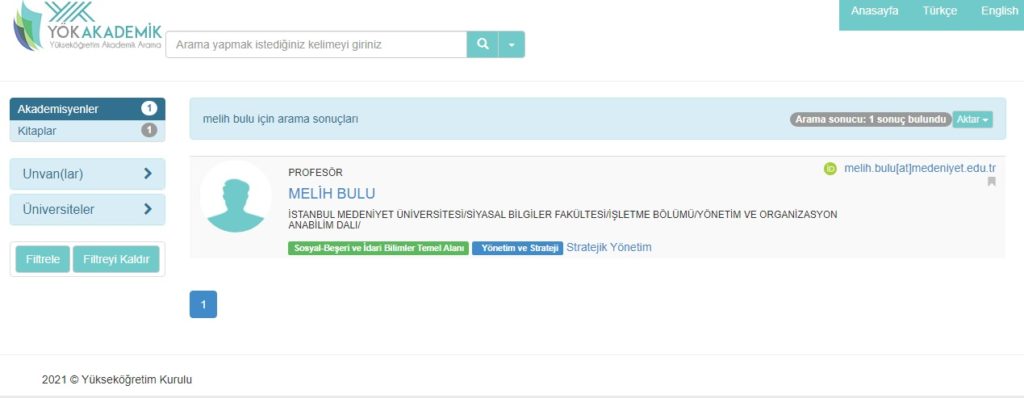Open the search options dropdown arrow
The image size is (1024, 398).
[x=511, y=44]
